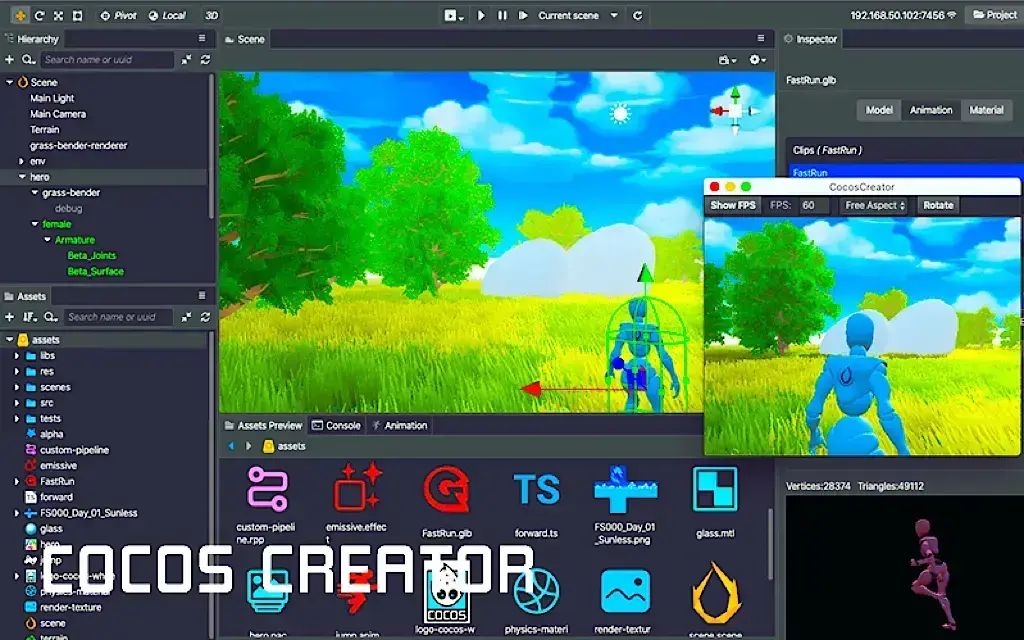Navigate back in Assets Preview
The image size is (1024, 640).
point(231,446)
